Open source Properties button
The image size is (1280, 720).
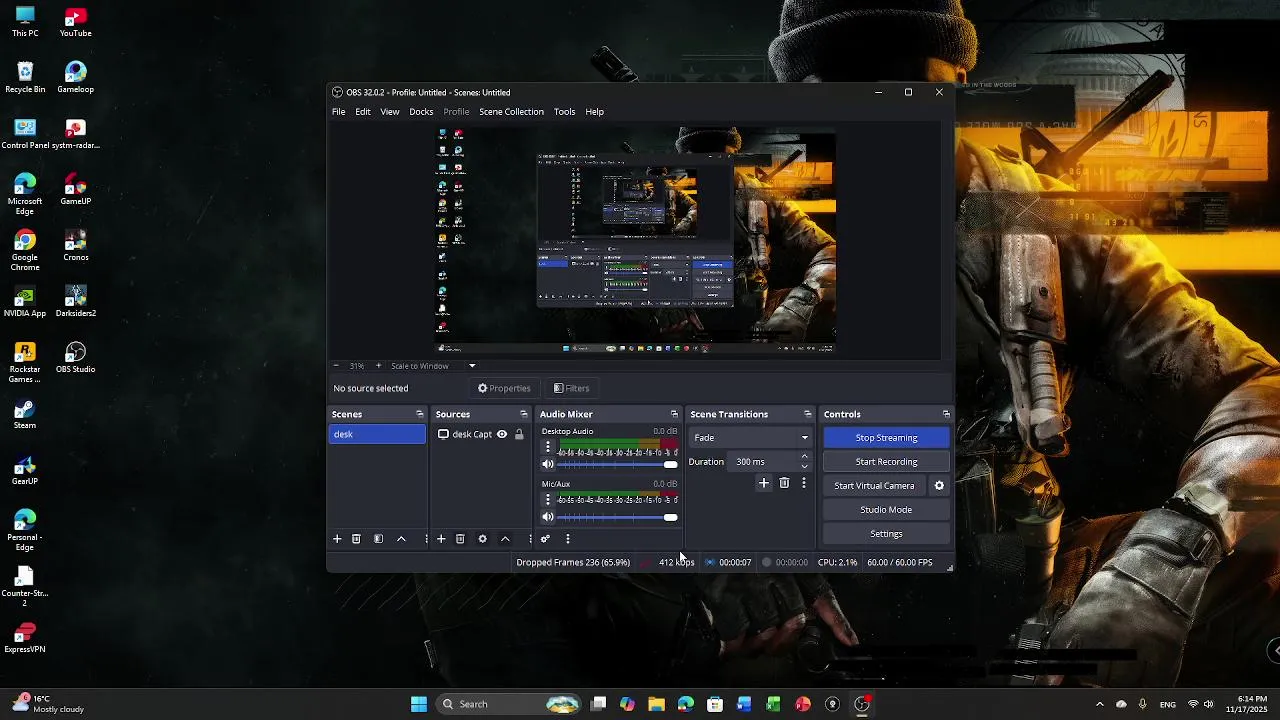click(x=504, y=388)
